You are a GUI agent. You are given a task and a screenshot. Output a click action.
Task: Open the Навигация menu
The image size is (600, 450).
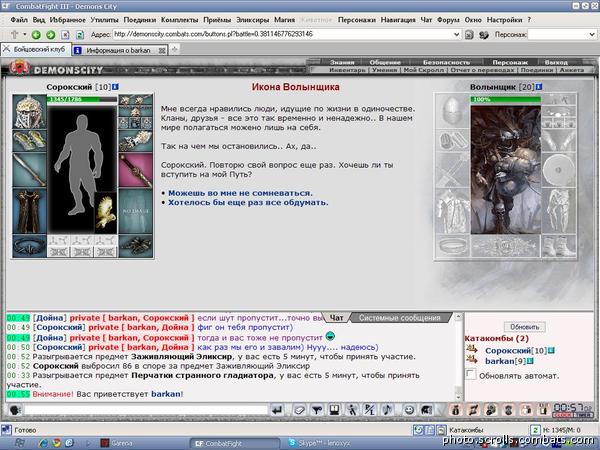coord(398,20)
